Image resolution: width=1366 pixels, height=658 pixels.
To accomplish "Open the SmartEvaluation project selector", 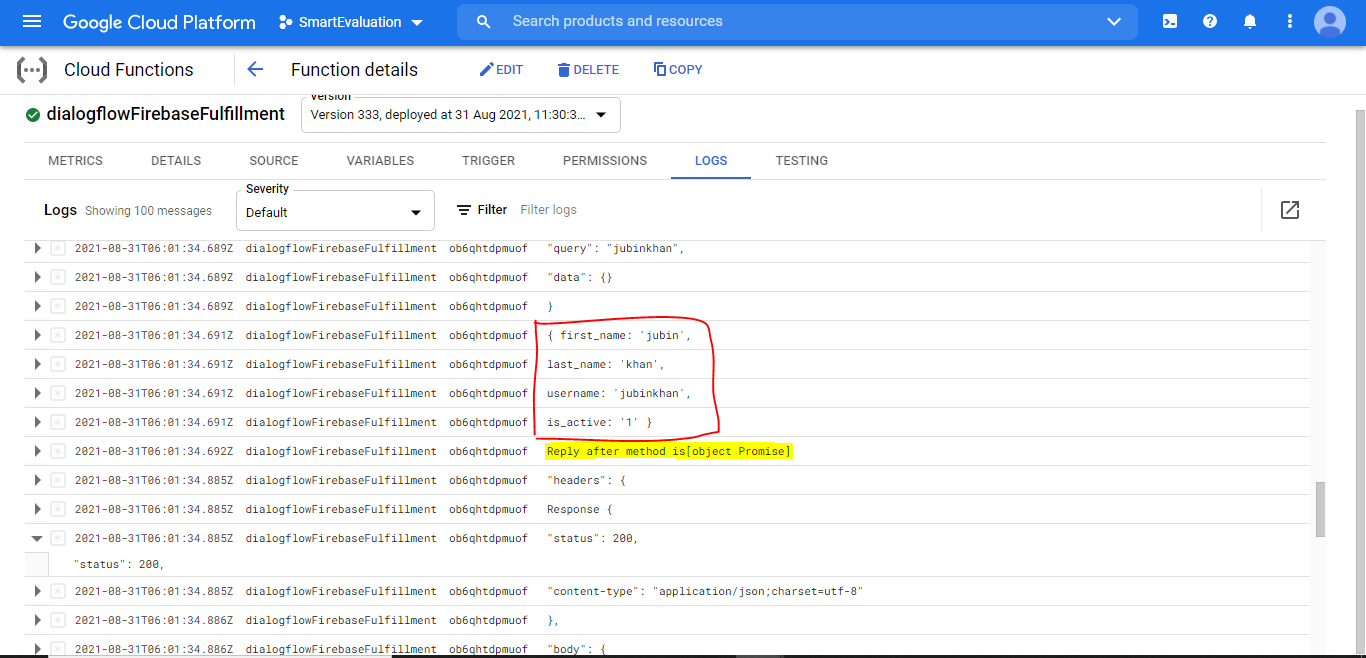I will tap(351, 22).
